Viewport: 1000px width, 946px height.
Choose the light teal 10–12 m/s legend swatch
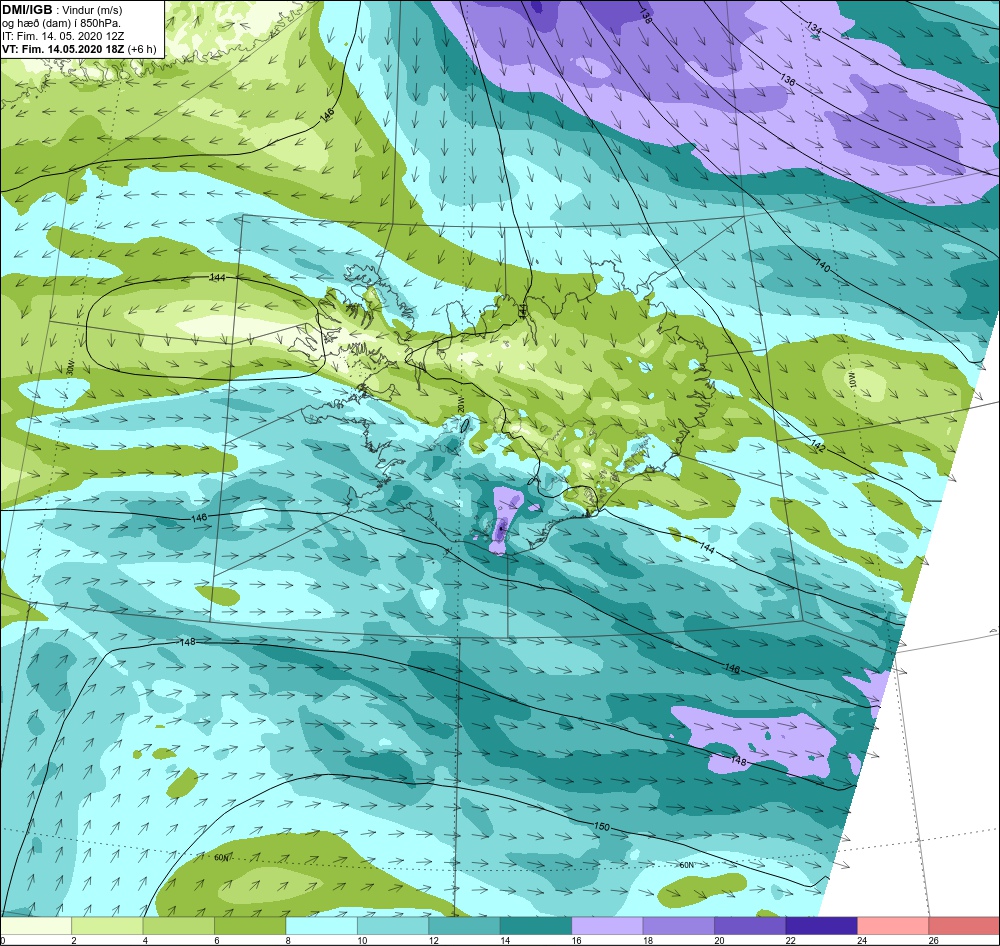coord(393,926)
